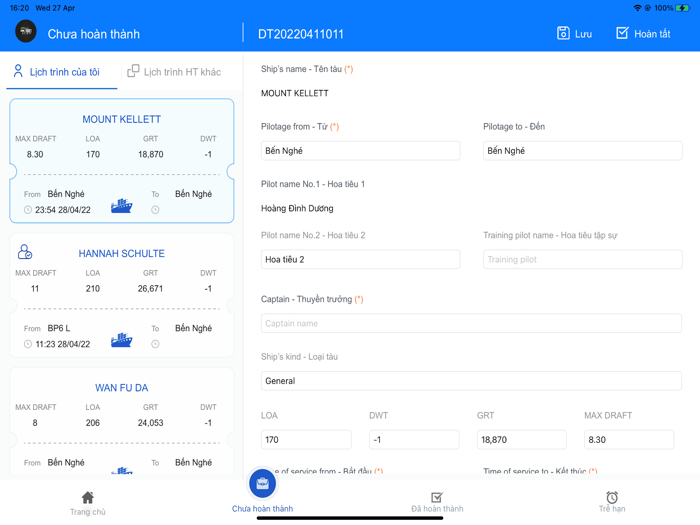Viewport: 700px width, 525px height.
Task: Click the Chưa hoàn thành header title
Action: click(94, 34)
